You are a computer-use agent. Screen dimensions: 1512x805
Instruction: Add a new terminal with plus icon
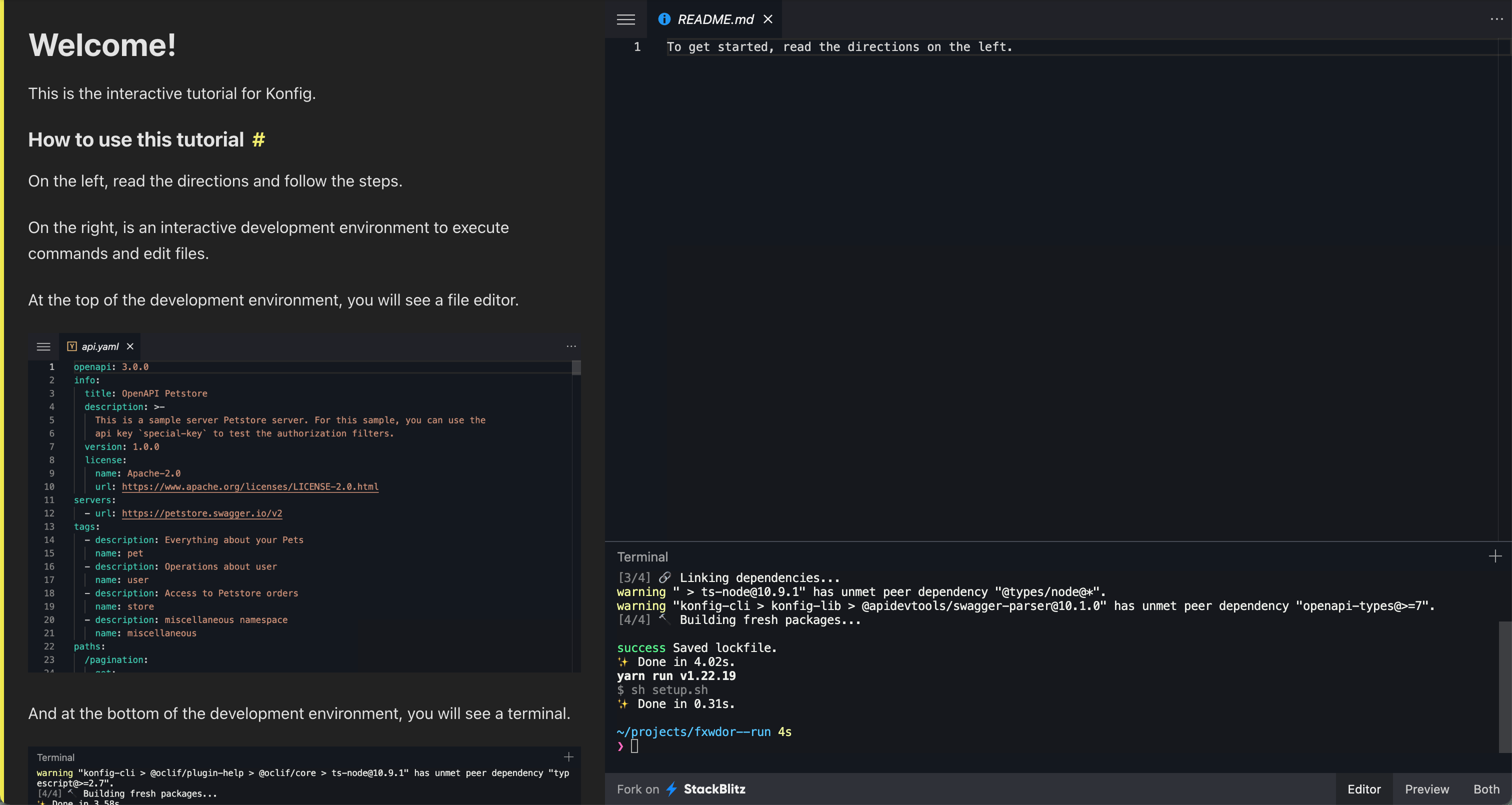coord(1495,556)
